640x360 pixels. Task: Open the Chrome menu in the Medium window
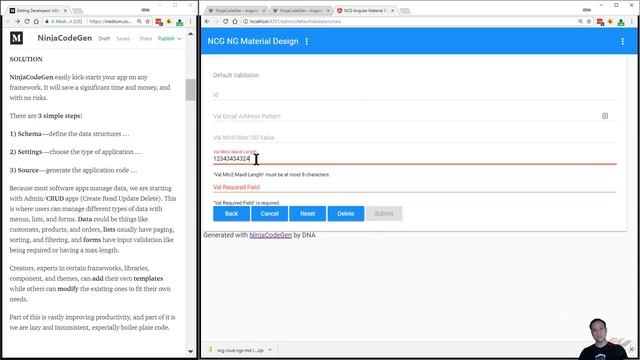tap(190, 21)
